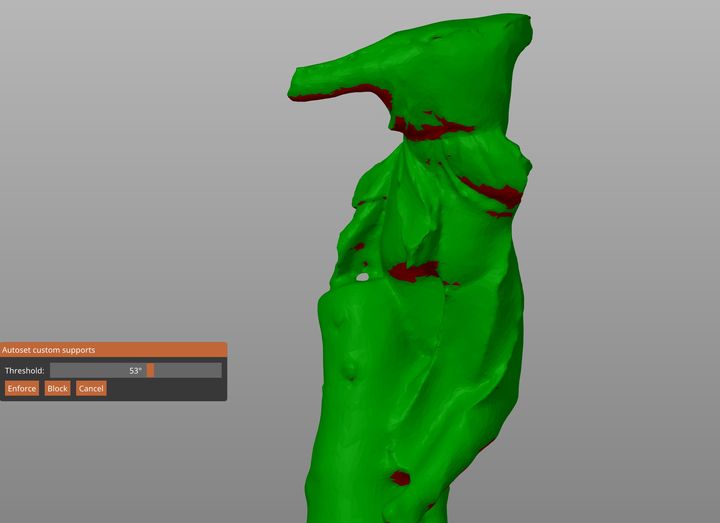The width and height of the screenshot is (720, 523).
Task: Click the 53° threshold value text
Action: [135, 370]
